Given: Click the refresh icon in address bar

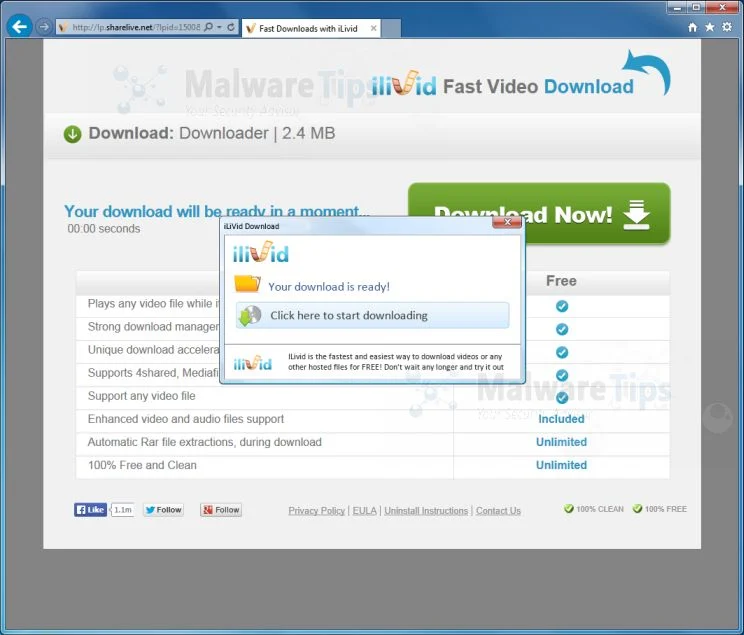Looking at the screenshot, I should (x=231, y=27).
